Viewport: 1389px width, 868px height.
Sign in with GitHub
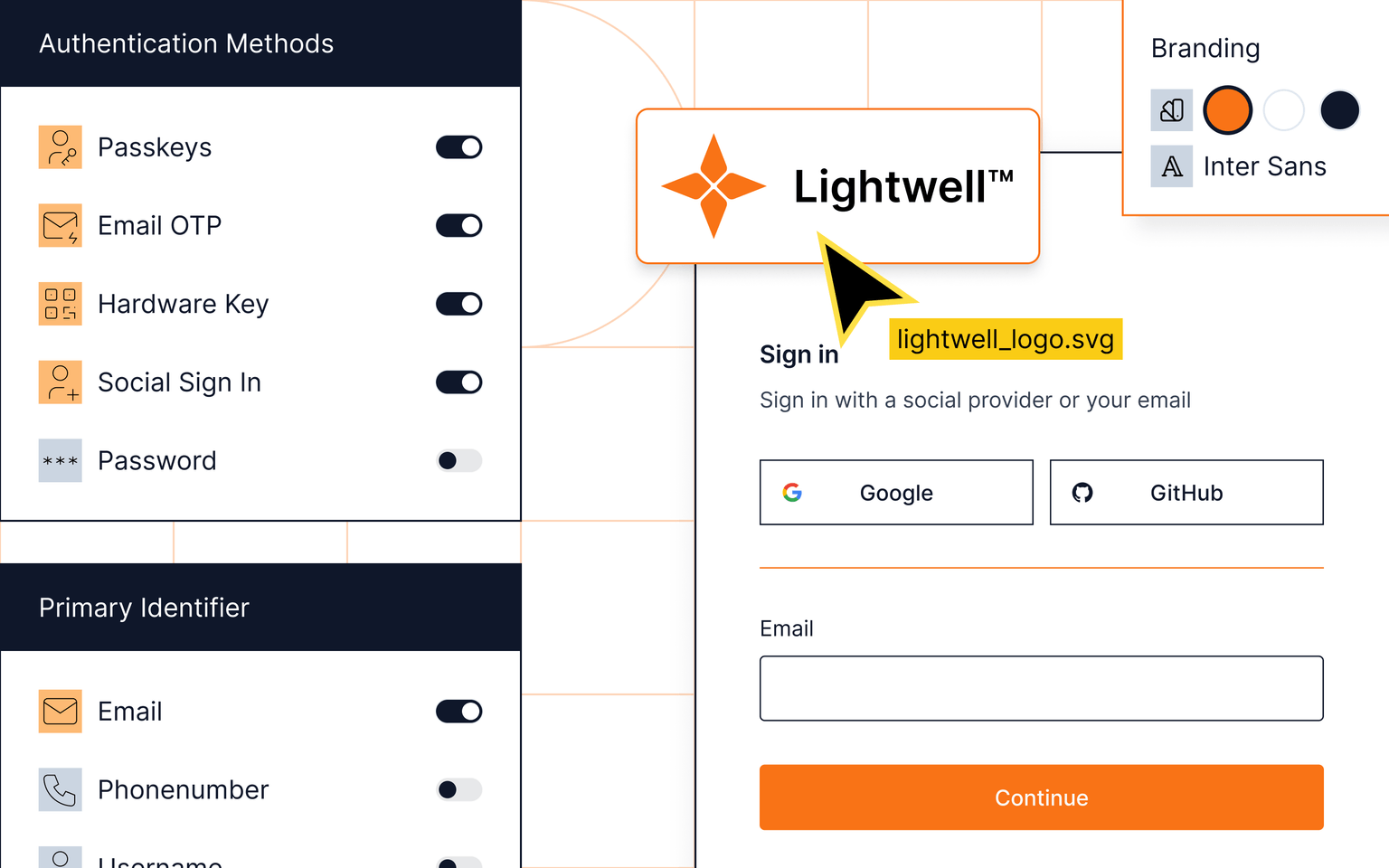point(1186,493)
